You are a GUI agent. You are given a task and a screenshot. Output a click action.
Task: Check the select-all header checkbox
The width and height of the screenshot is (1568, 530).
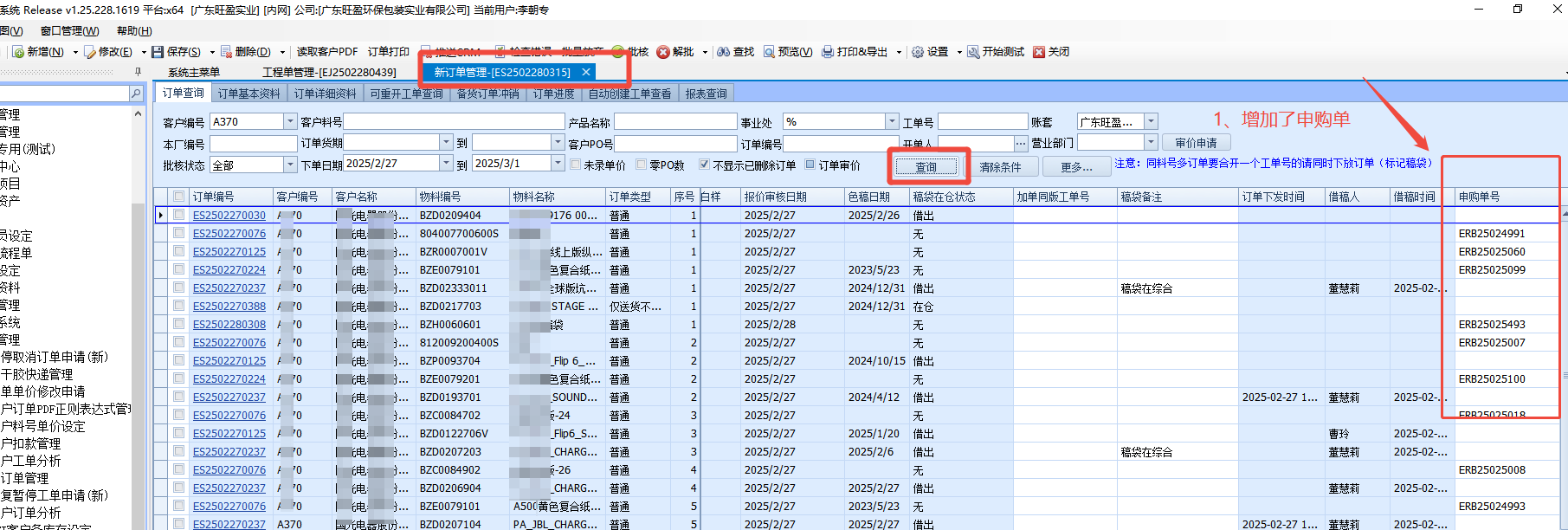click(178, 197)
